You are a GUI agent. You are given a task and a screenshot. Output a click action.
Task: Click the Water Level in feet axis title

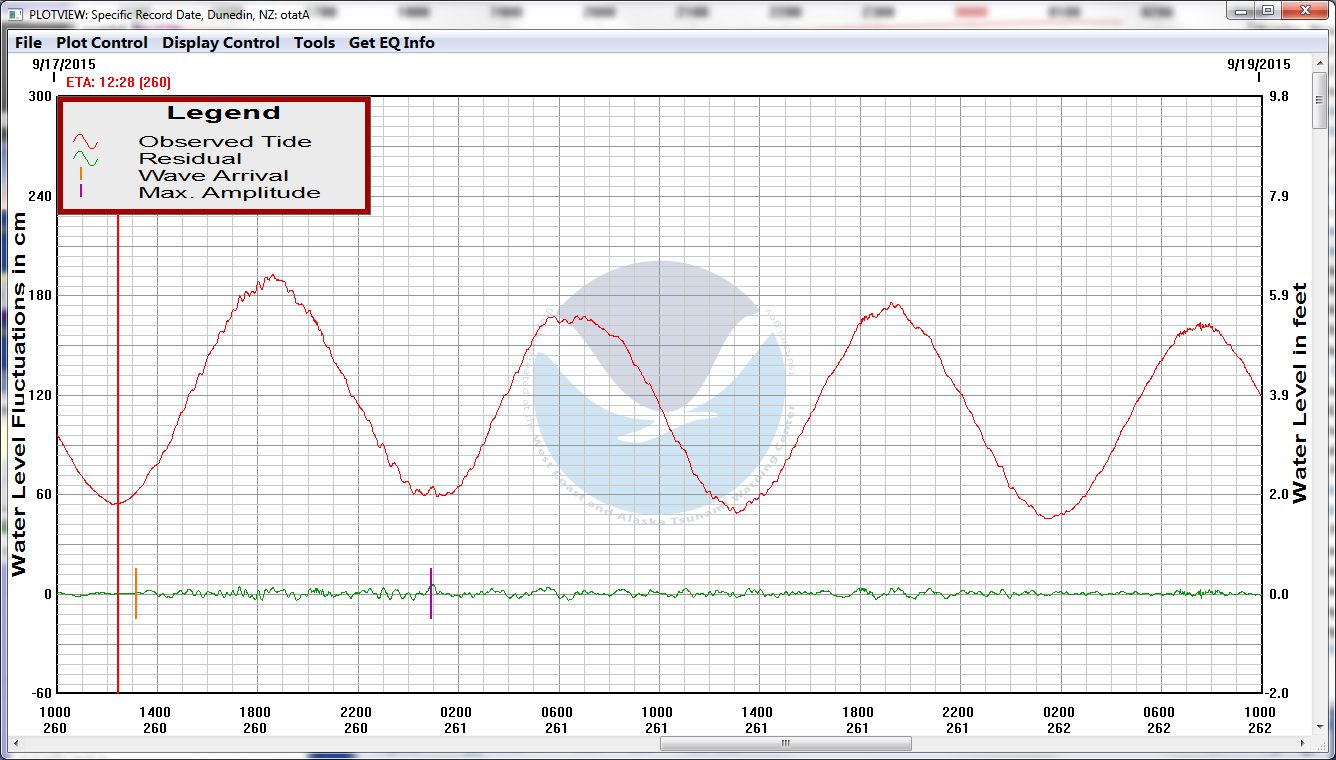(x=1299, y=393)
